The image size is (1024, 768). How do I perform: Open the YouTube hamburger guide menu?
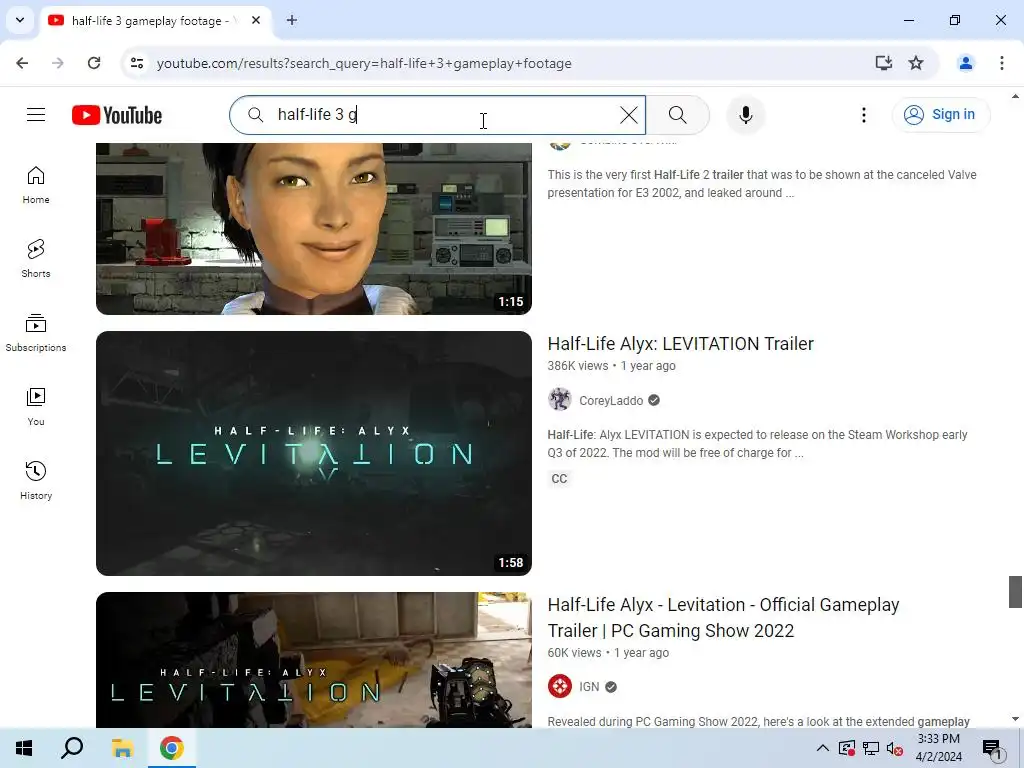coord(36,115)
